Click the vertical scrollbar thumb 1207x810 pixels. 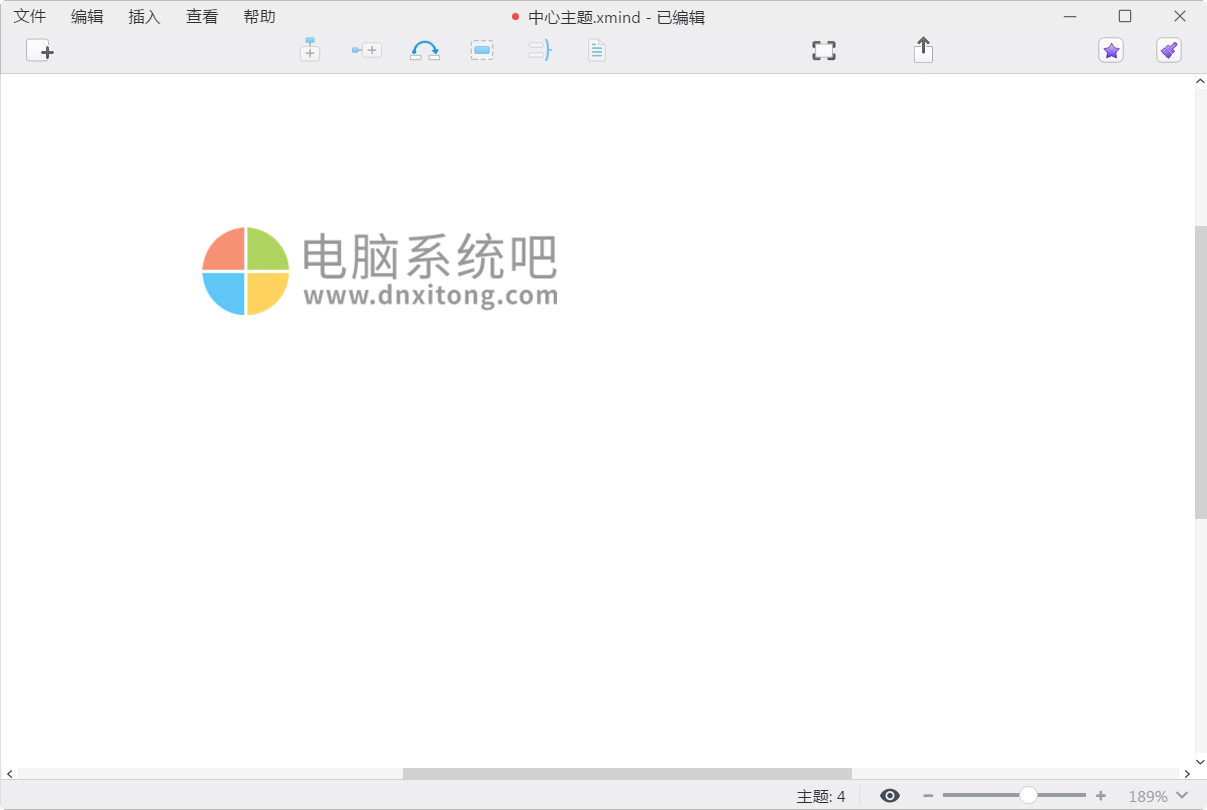pyautogui.click(x=1201, y=372)
